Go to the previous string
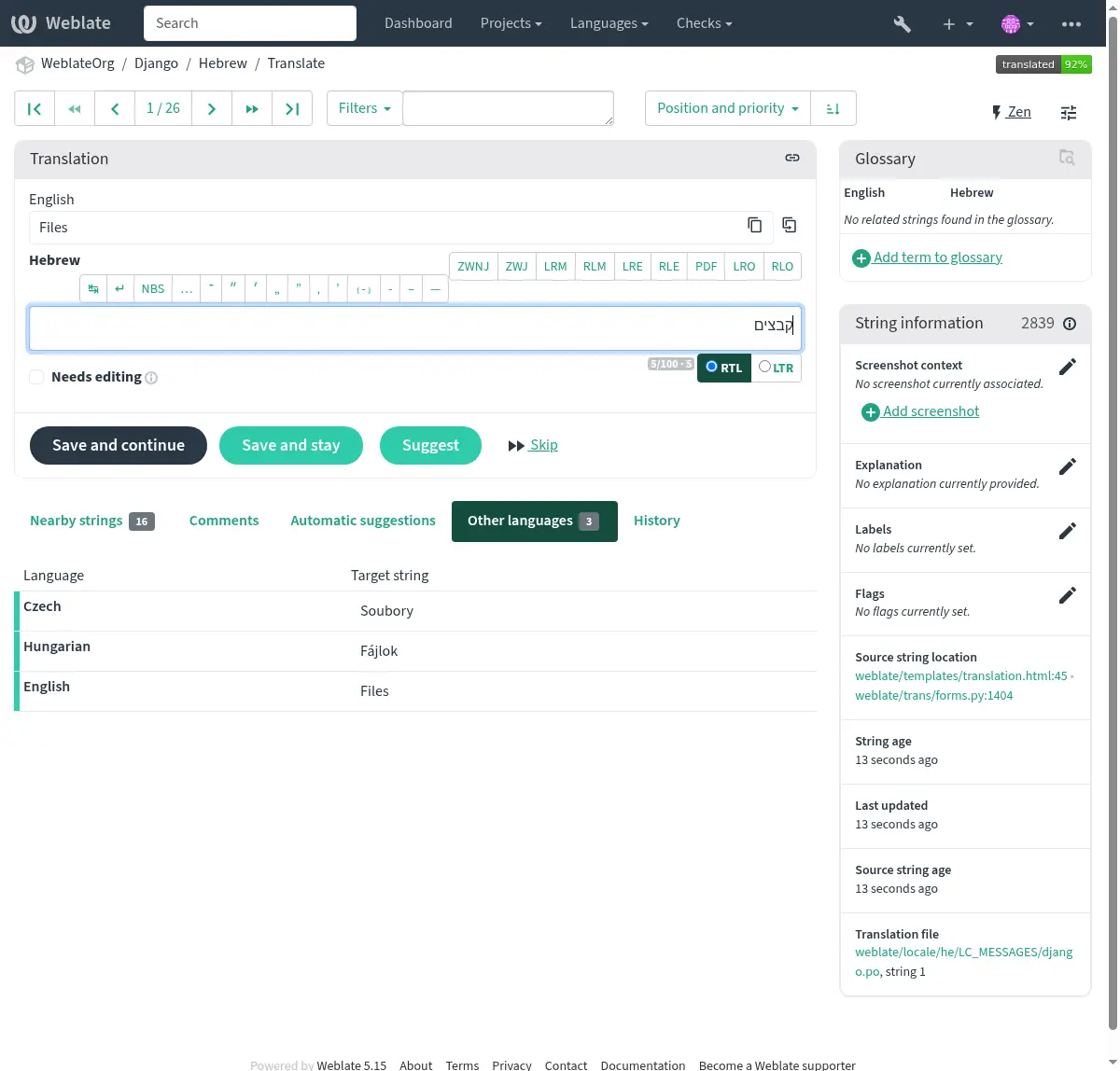Viewport: 1120px width, 1071px height. point(115,108)
